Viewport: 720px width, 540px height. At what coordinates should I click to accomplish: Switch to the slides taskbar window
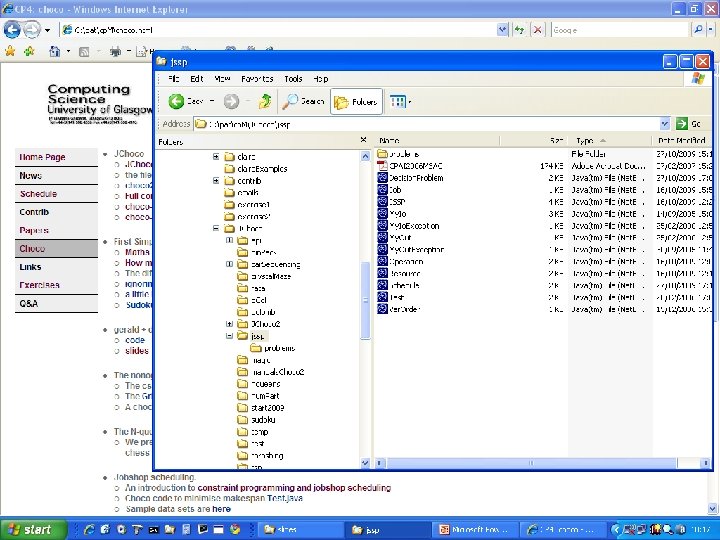(x=299, y=529)
